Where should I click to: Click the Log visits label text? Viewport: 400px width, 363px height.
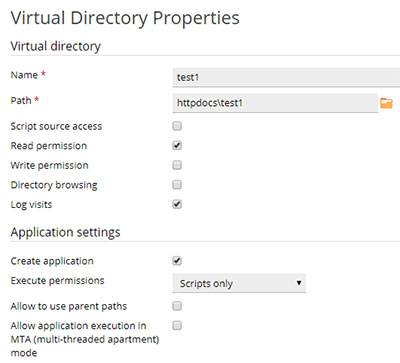coord(31,205)
